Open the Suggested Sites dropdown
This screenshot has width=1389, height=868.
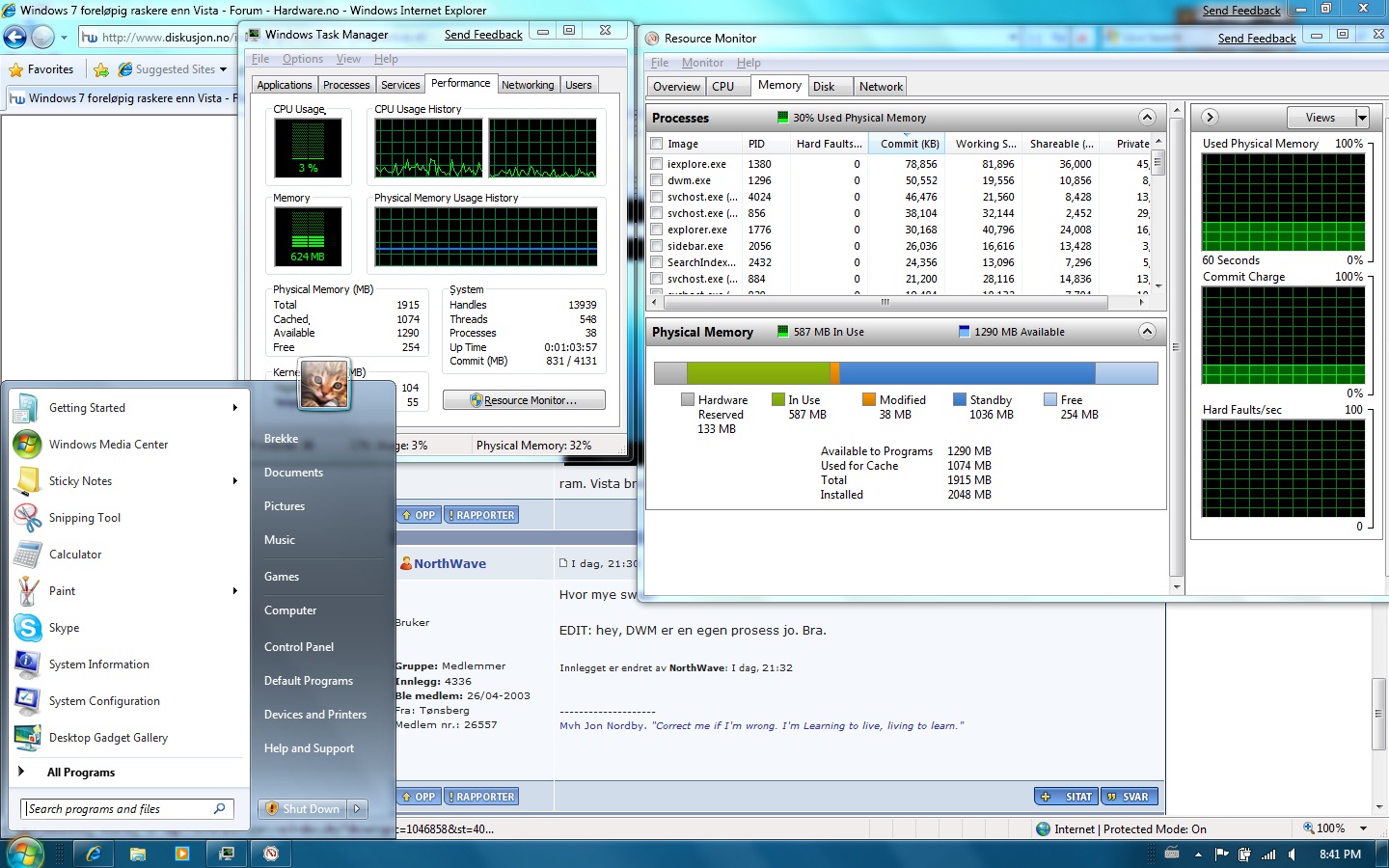click(223, 69)
